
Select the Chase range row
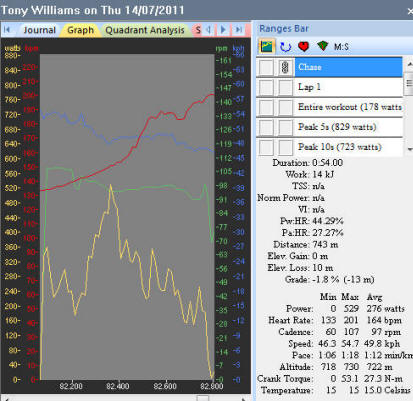(x=348, y=67)
